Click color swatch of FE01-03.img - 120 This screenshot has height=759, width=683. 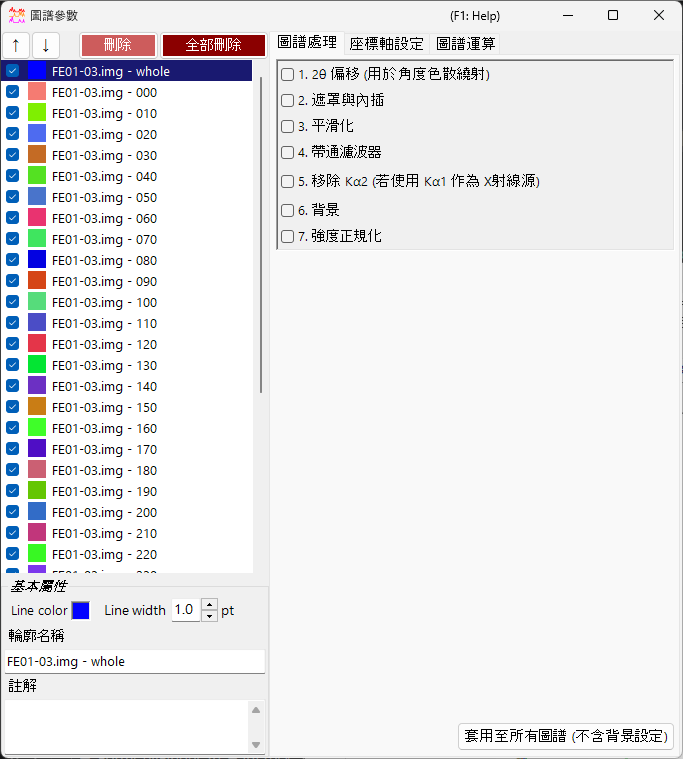click(37, 344)
